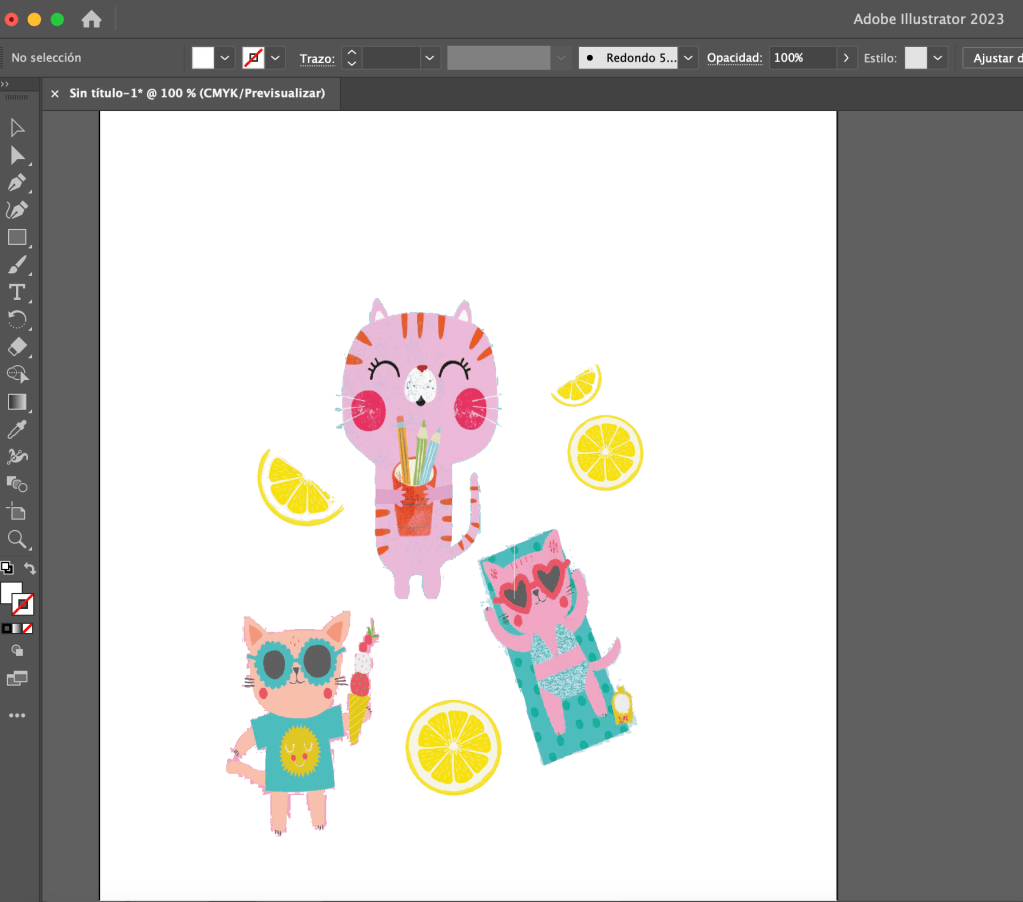The width and height of the screenshot is (1023, 902).
Task: Reset to default fill and stroke
Action: (x=7, y=568)
